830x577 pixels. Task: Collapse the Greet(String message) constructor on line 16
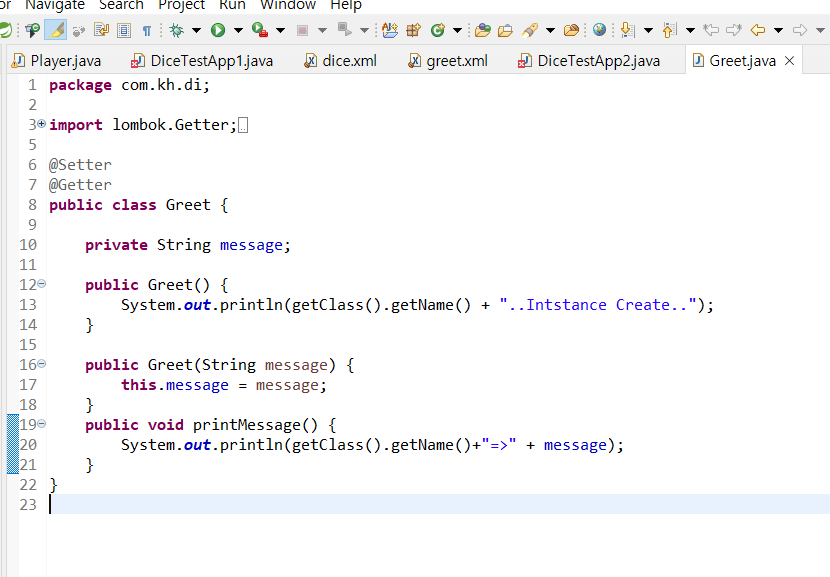tap(41, 364)
